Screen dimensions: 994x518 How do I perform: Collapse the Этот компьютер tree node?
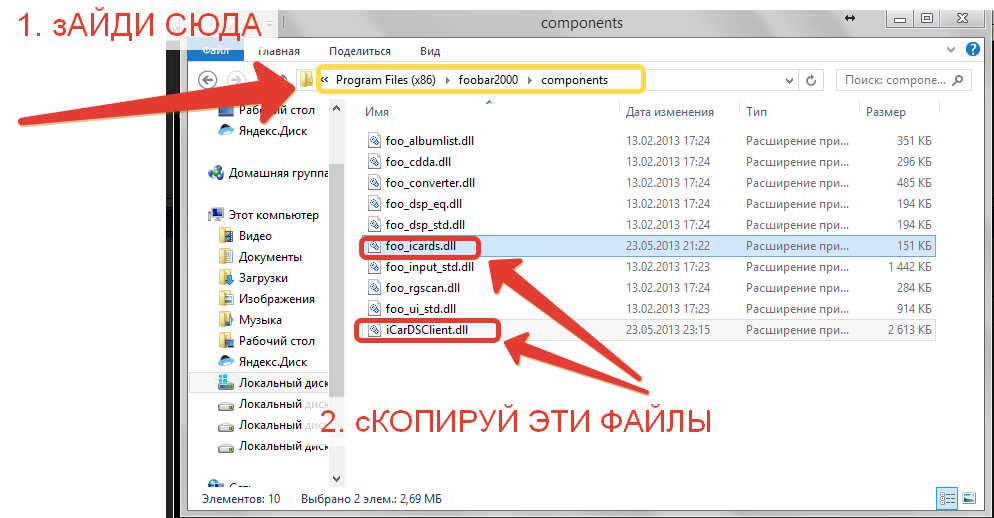[x=201, y=215]
